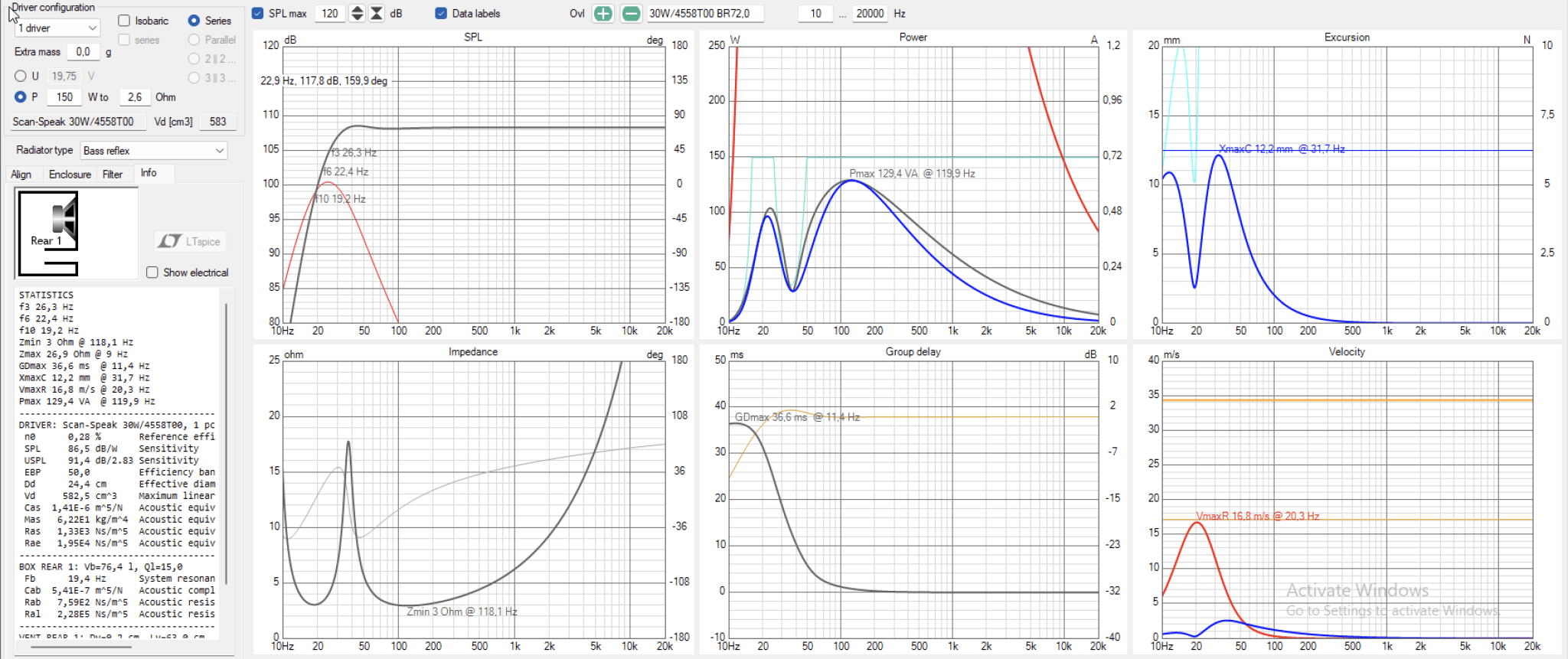Viewport: 1568px width, 659px height.
Task: Click the LTspice export button
Action: (x=190, y=241)
